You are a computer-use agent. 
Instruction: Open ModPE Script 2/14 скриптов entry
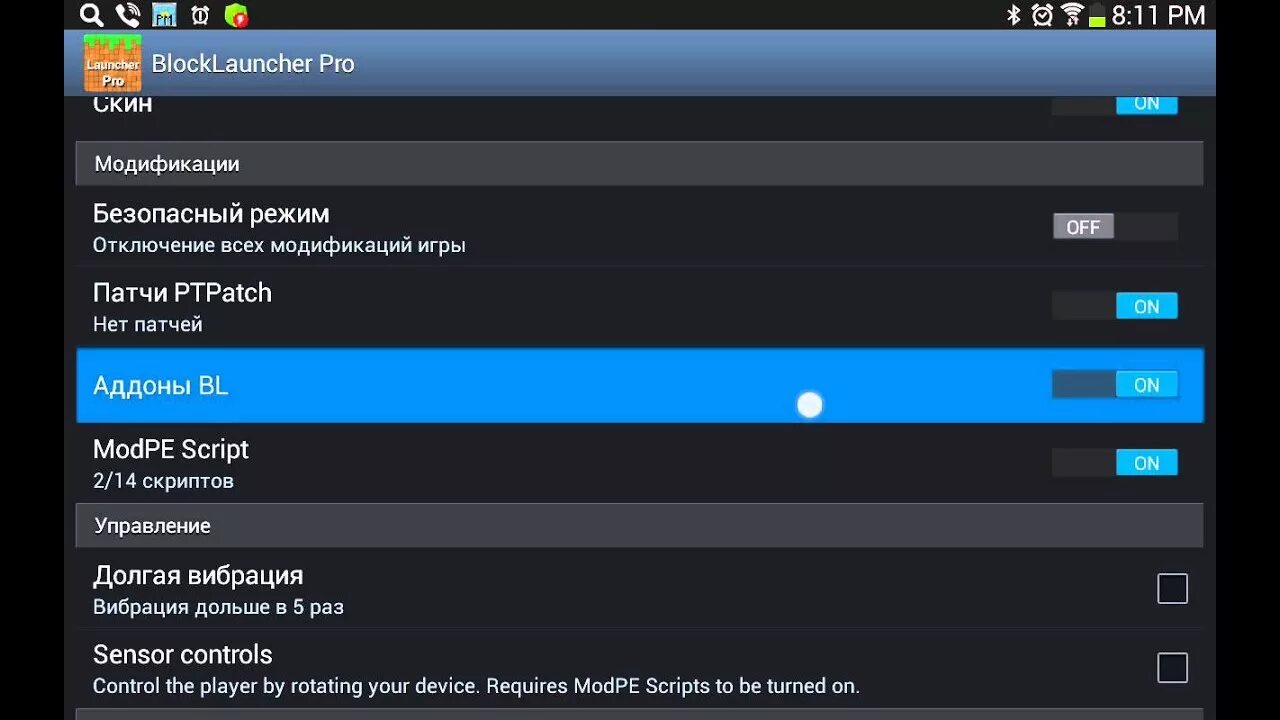[x=640, y=464]
